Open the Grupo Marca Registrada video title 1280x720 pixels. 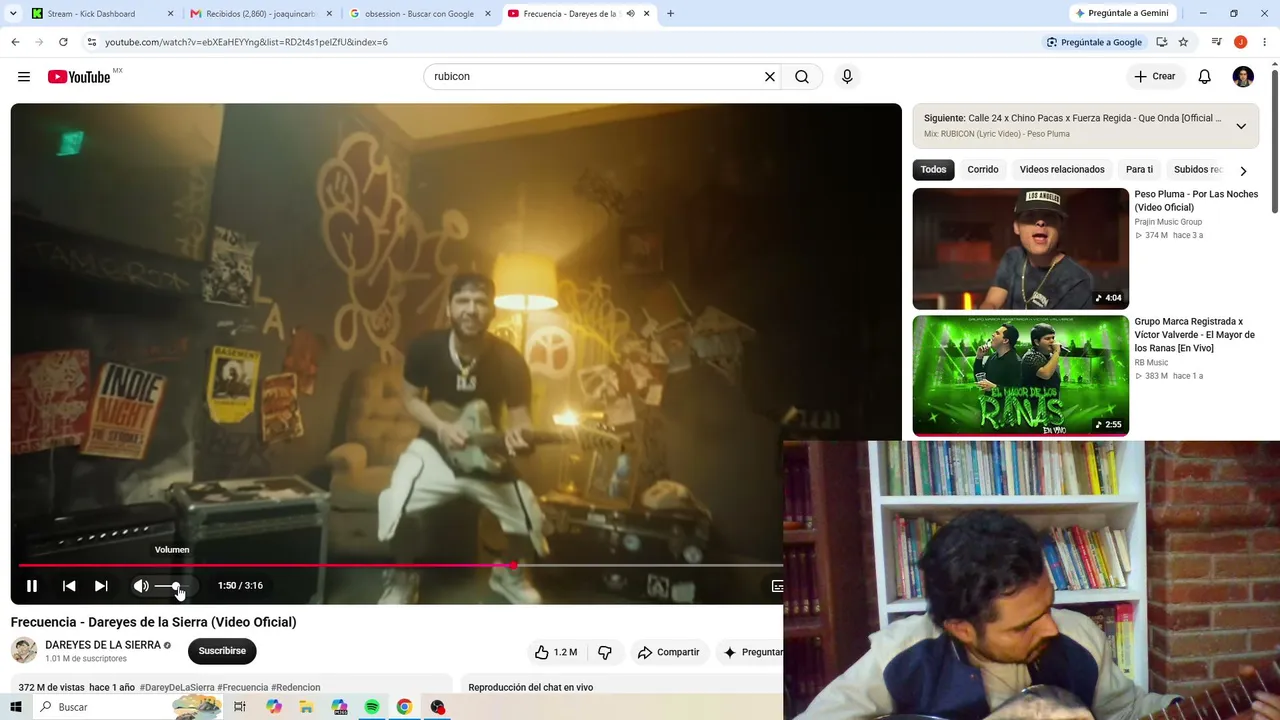point(1194,335)
